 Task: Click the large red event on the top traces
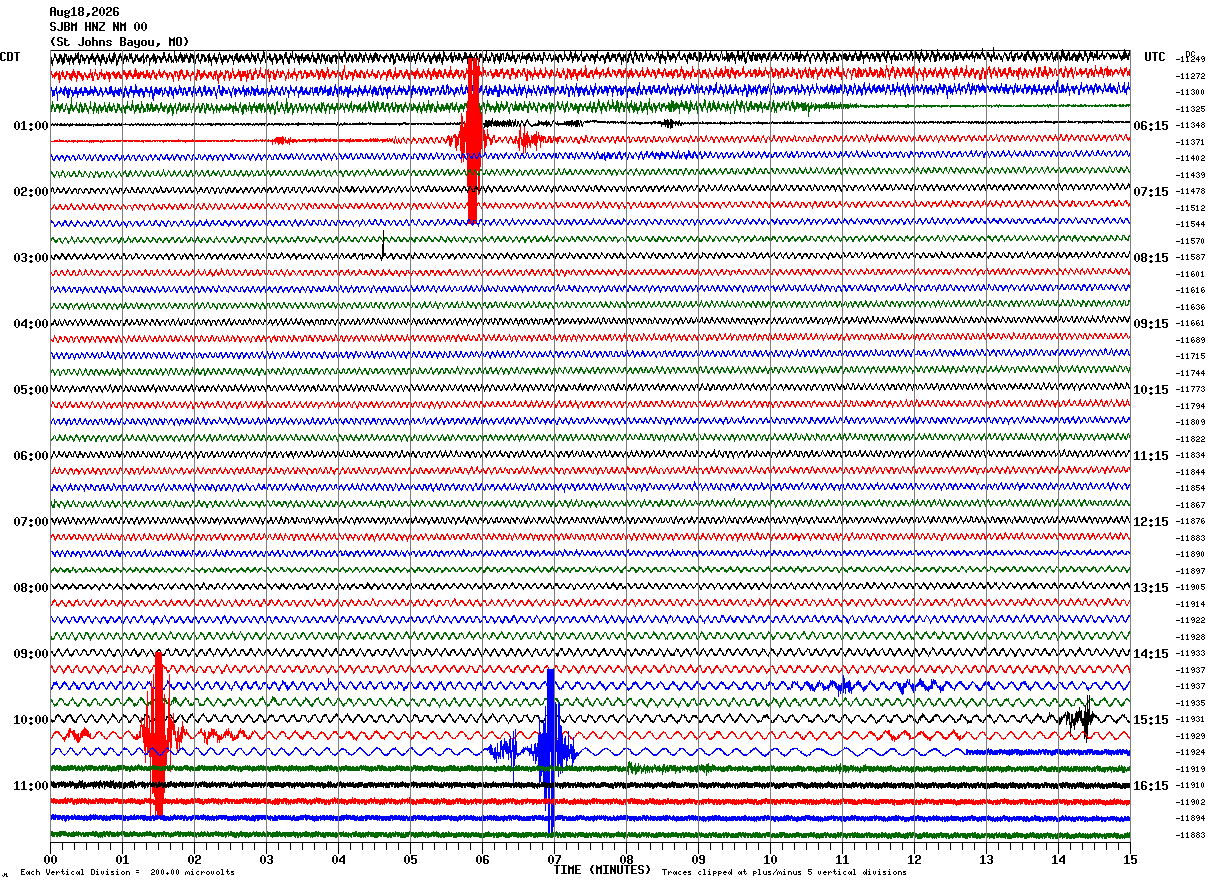pos(472,140)
